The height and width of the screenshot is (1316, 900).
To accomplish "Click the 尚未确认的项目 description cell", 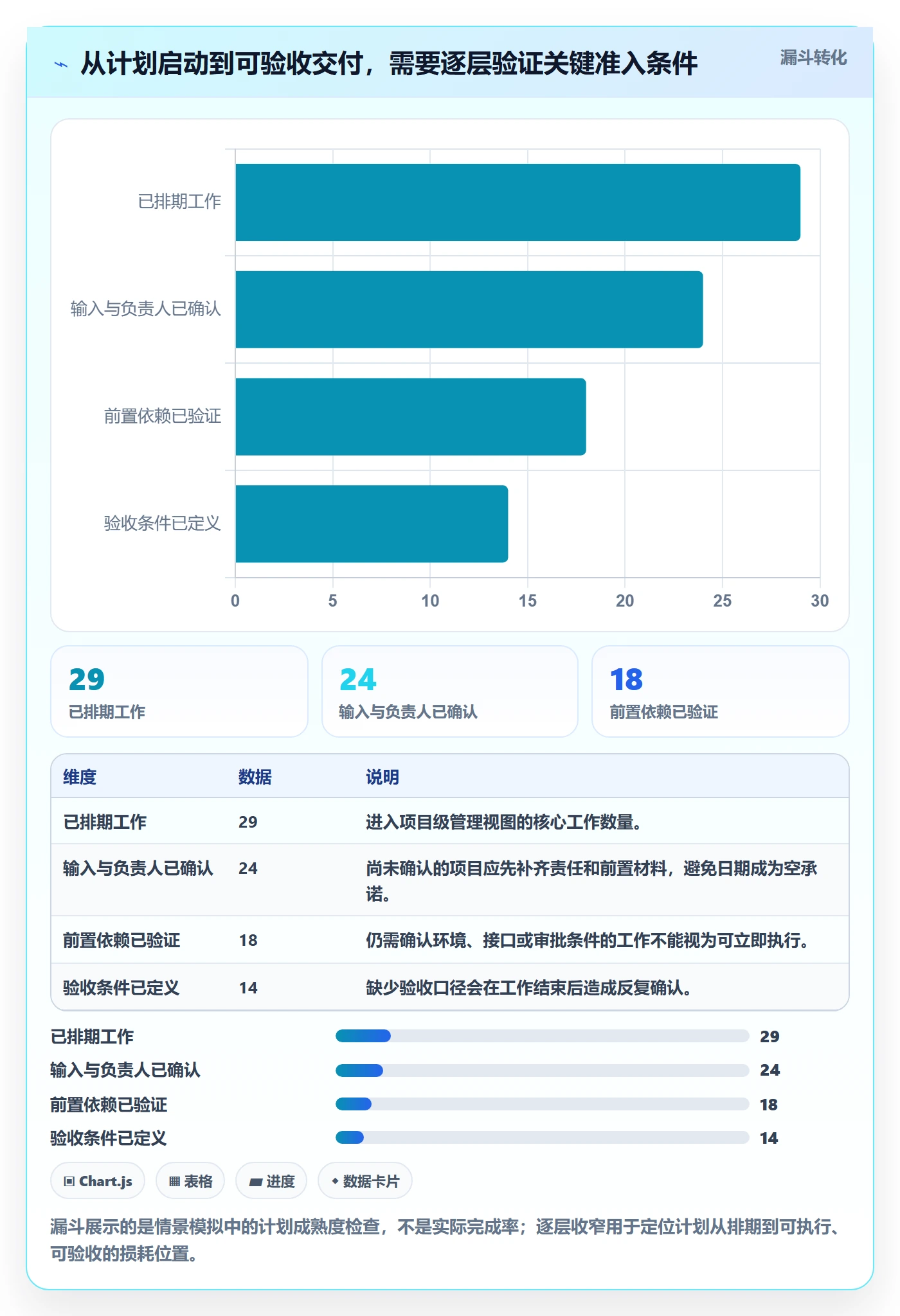I will tap(591, 881).
